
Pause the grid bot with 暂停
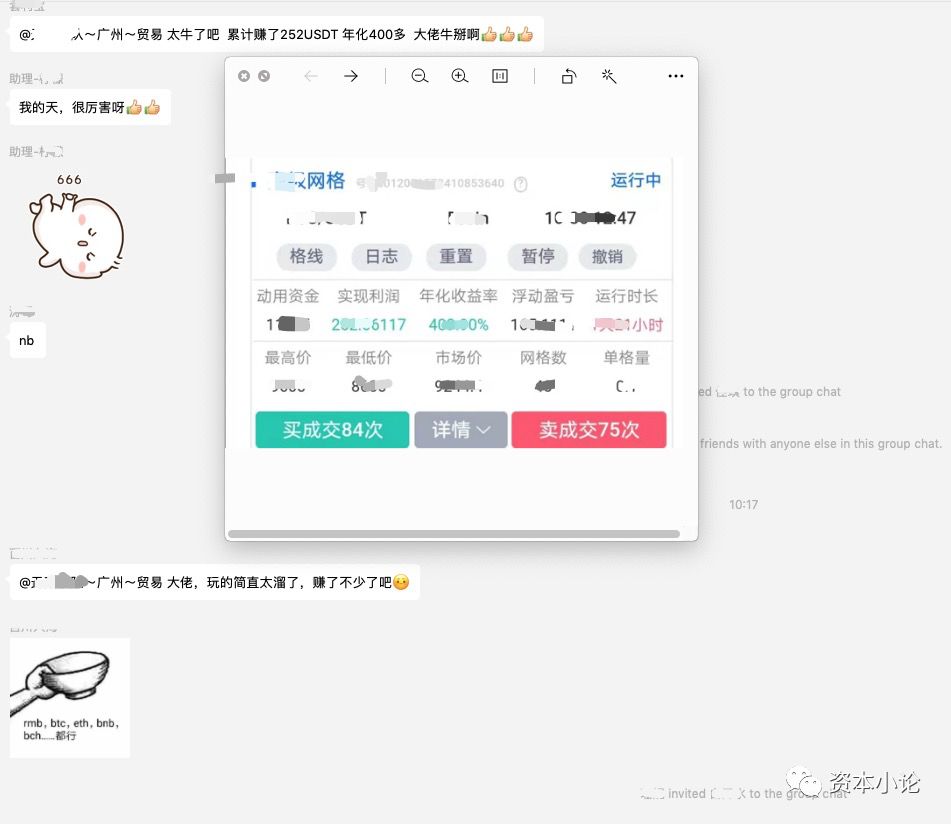[537, 257]
